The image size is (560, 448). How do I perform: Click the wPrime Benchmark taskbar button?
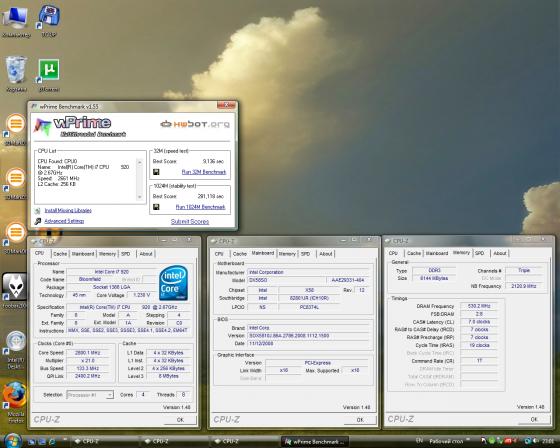tap(315, 442)
